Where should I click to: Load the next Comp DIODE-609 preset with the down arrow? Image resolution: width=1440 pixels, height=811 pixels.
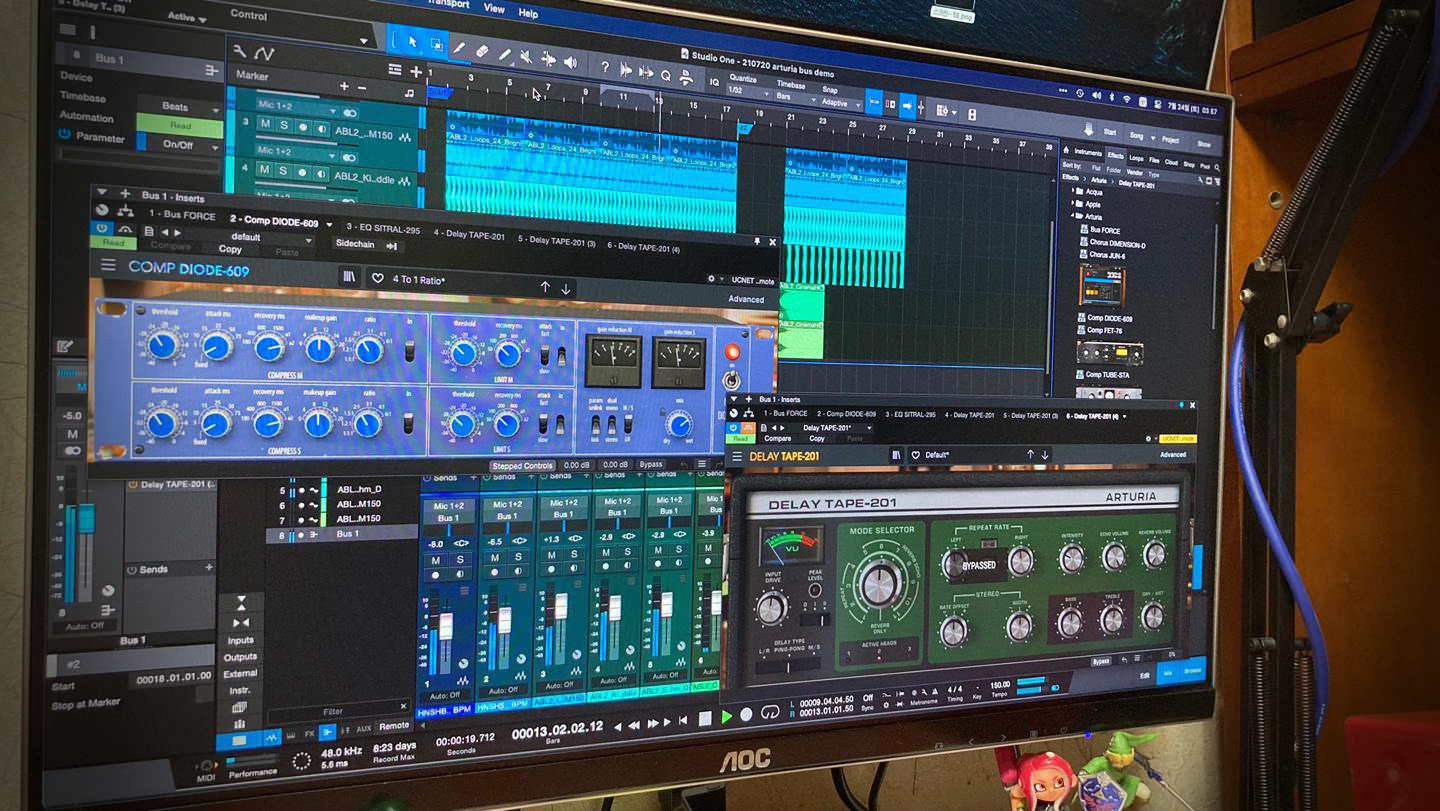point(566,287)
